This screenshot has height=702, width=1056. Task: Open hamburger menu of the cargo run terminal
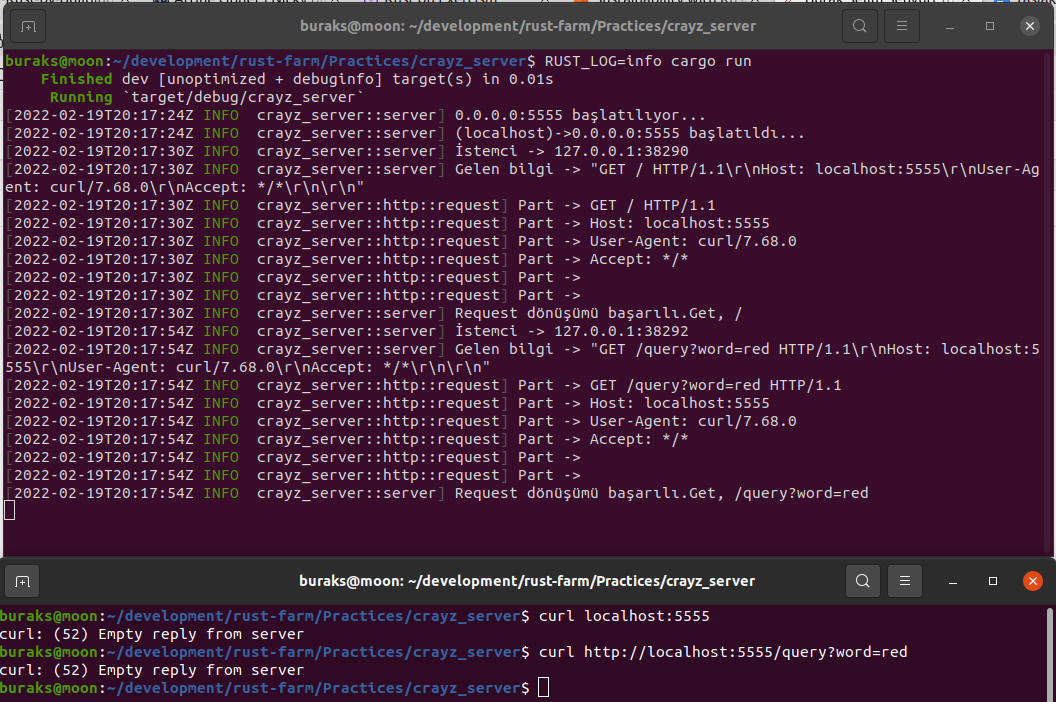(x=903, y=26)
